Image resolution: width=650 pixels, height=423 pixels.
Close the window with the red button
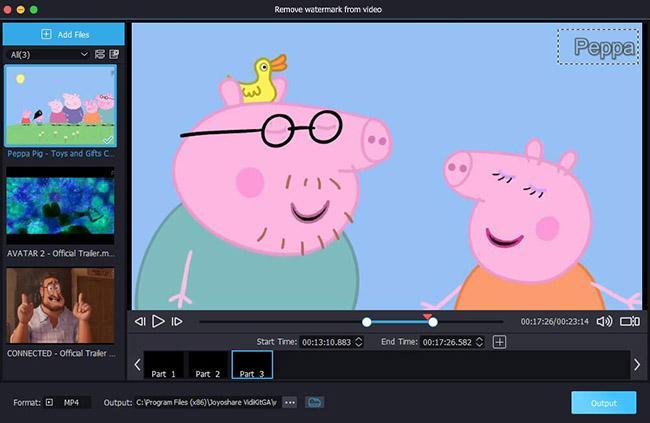[x=7, y=10]
